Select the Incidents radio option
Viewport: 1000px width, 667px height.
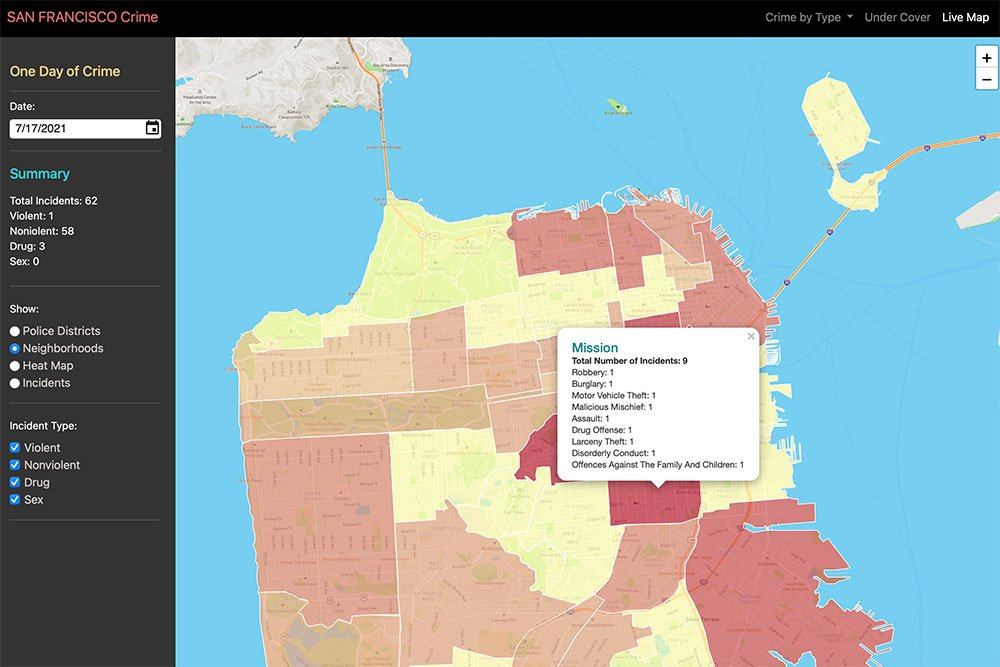[x=15, y=383]
